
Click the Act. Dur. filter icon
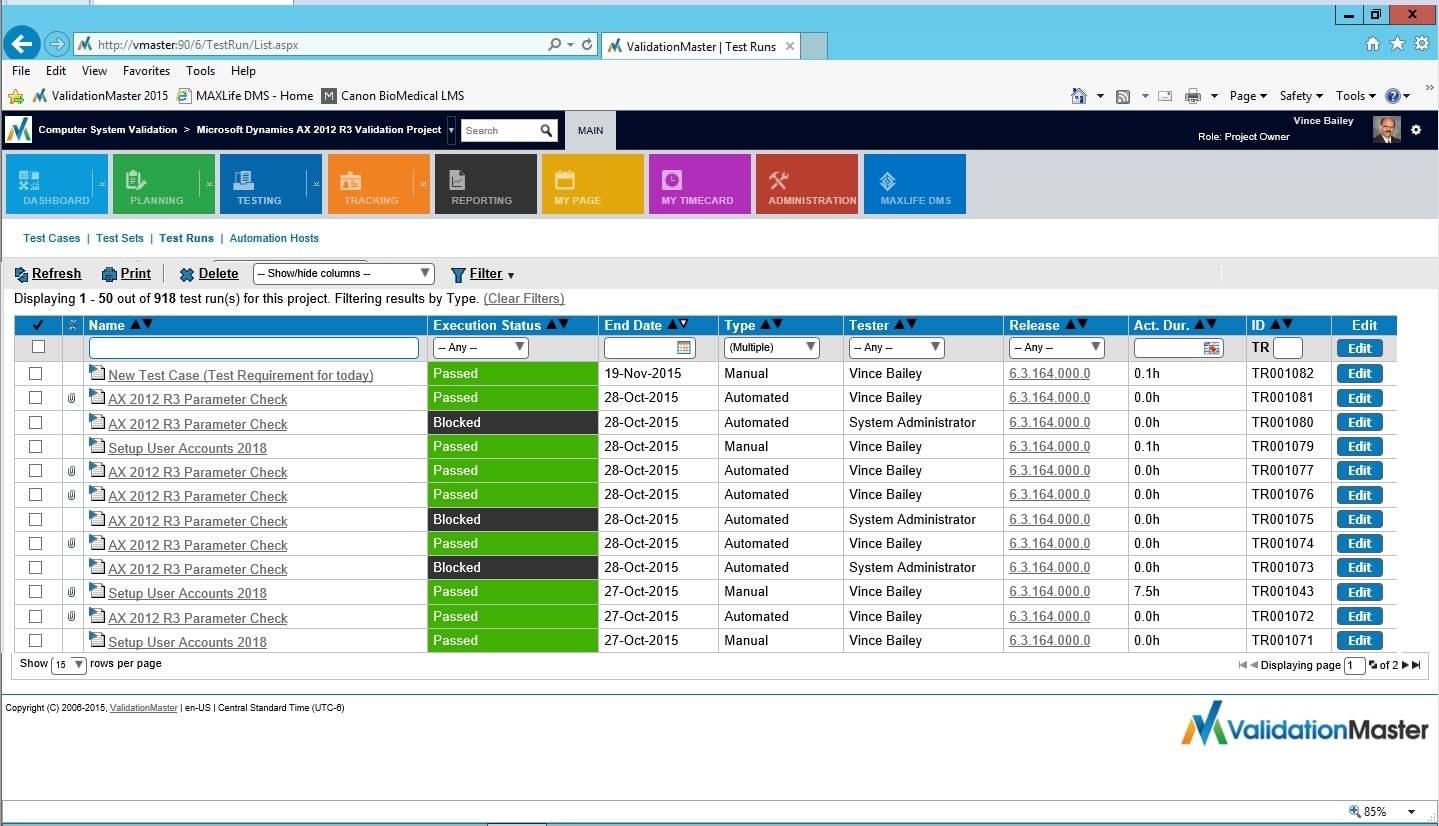pos(1211,348)
